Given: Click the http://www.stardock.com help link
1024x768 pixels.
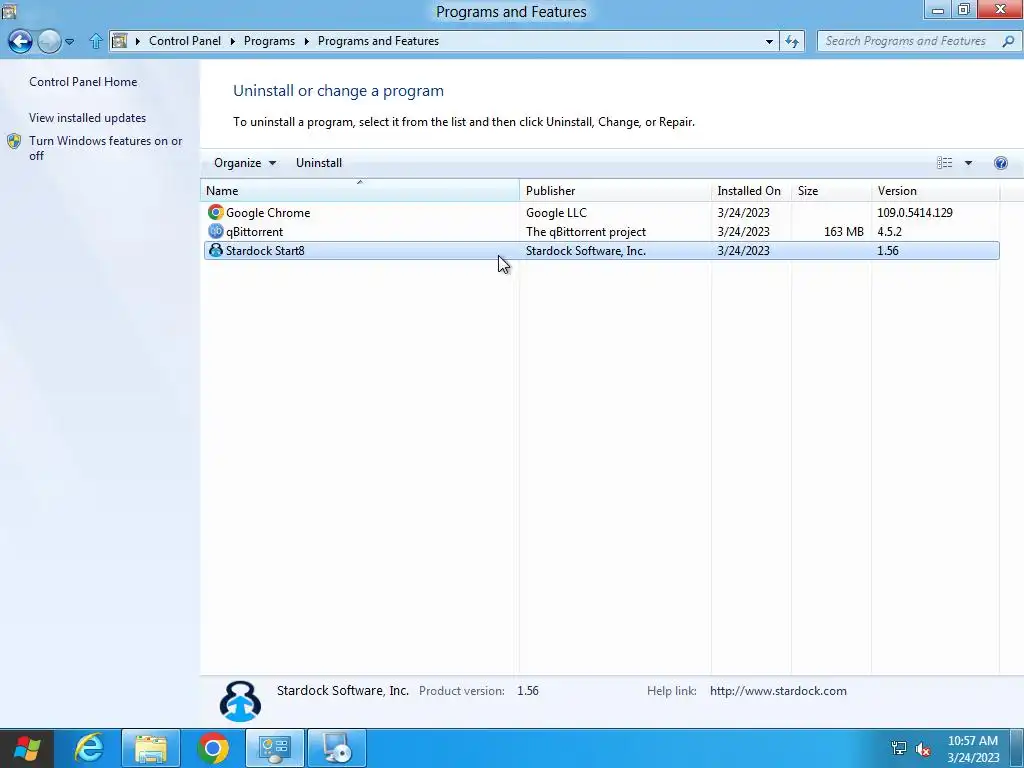Looking at the screenshot, I should pyautogui.click(x=778, y=691).
